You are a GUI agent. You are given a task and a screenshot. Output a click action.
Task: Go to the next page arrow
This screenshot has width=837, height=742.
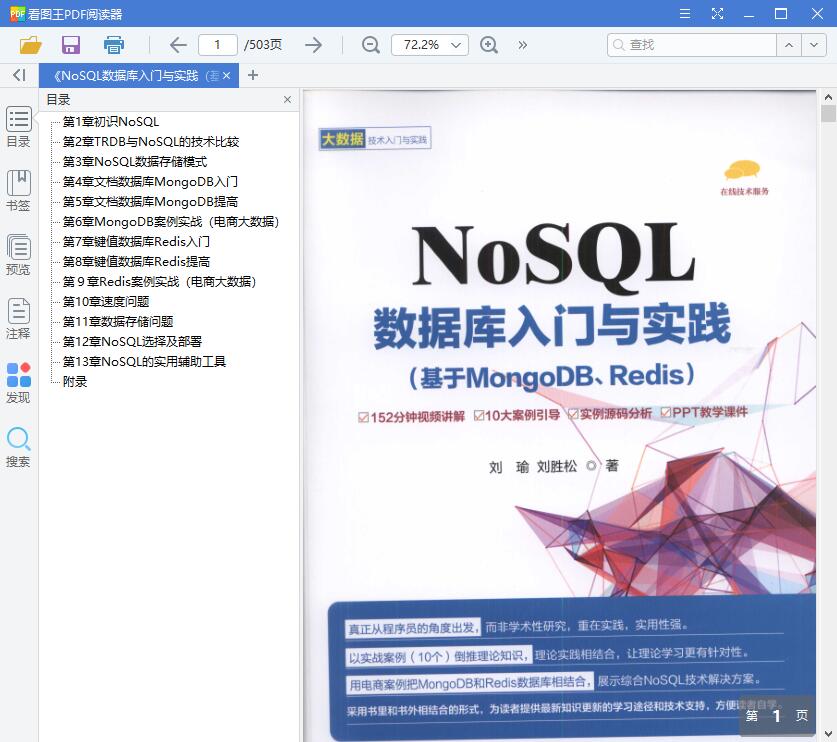(313, 45)
